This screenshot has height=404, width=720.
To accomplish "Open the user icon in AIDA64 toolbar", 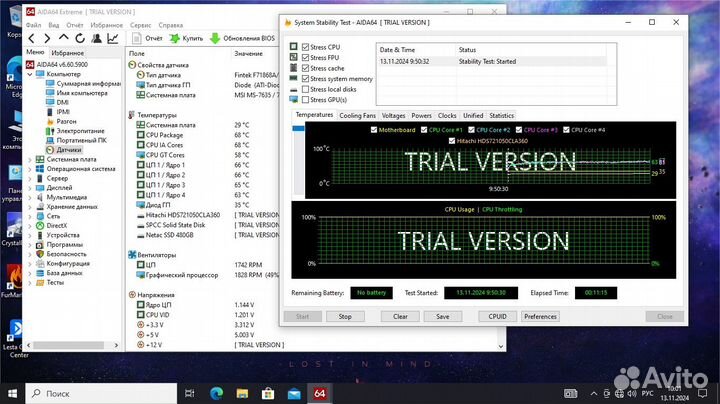I will tap(96, 39).
